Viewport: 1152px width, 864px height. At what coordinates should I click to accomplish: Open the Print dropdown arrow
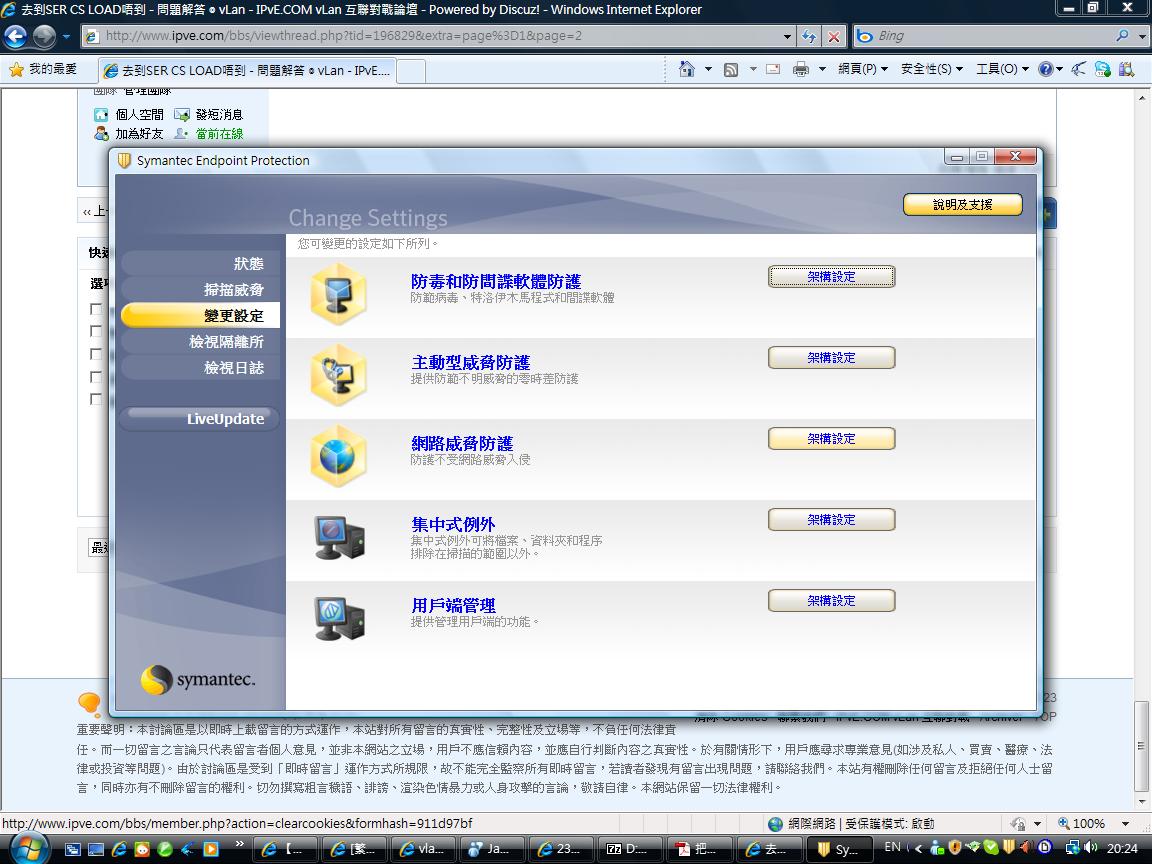[x=822, y=69]
